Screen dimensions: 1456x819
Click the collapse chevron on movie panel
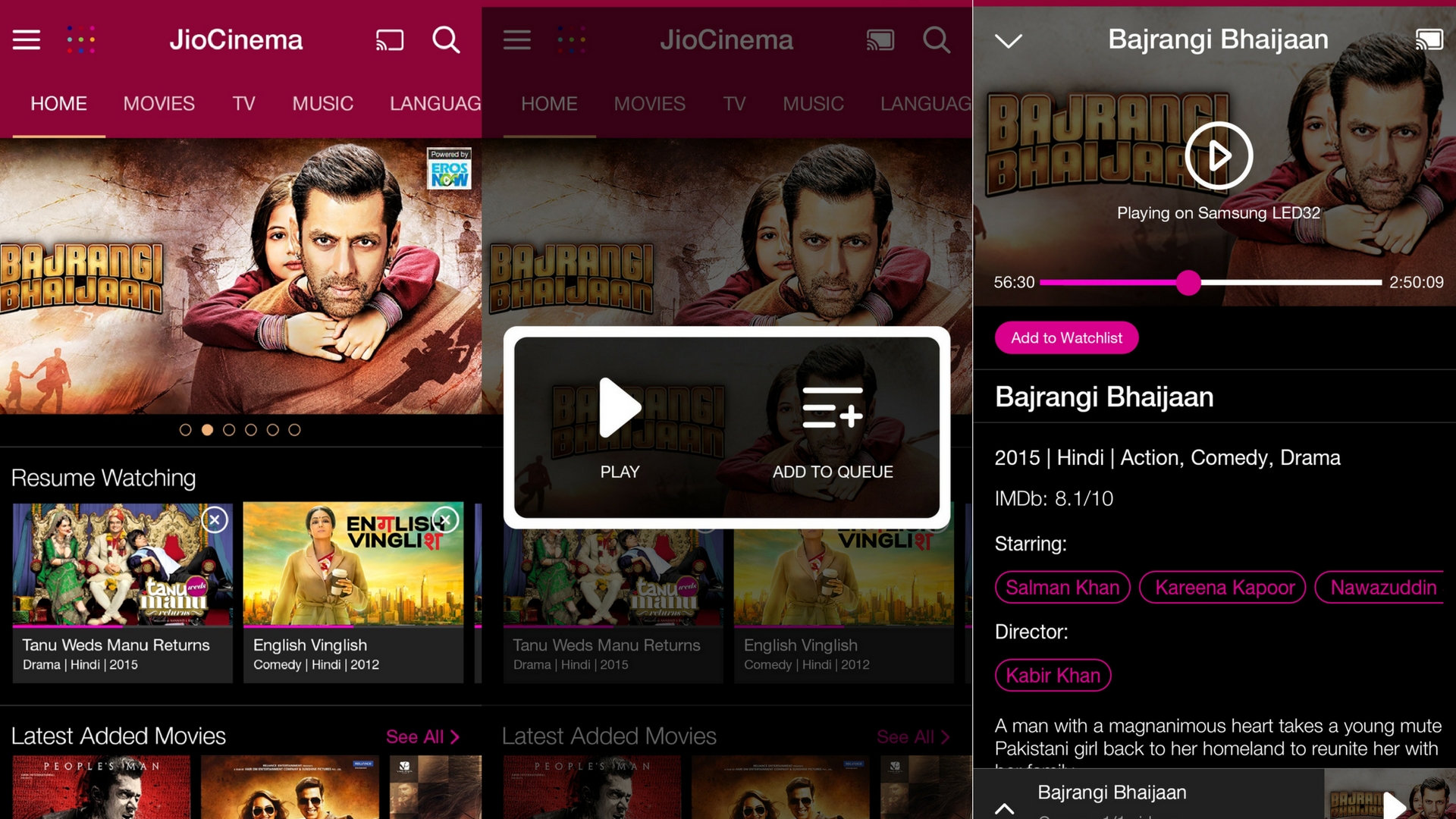pyautogui.click(x=1009, y=41)
